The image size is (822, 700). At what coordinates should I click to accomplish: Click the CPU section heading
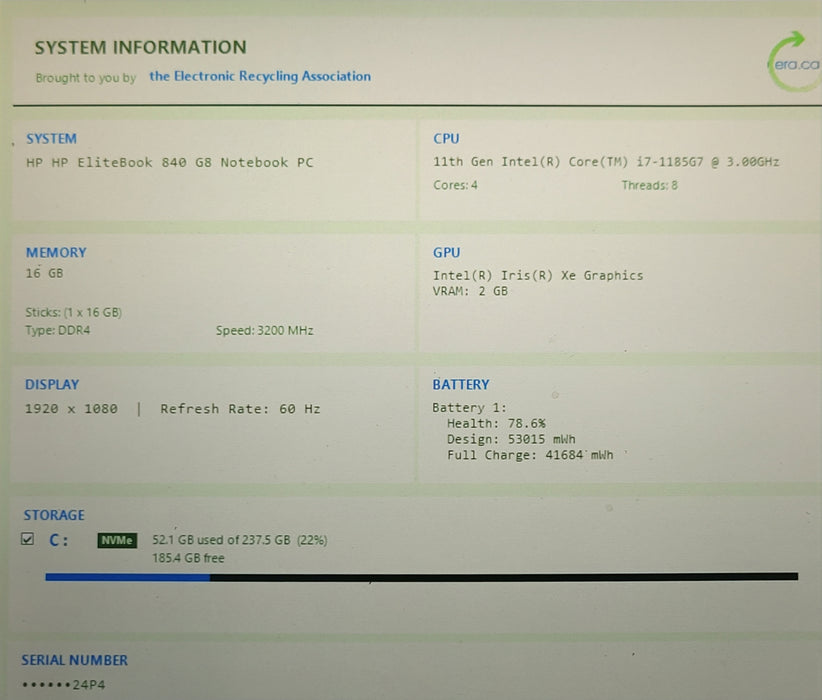click(x=446, y=139)
